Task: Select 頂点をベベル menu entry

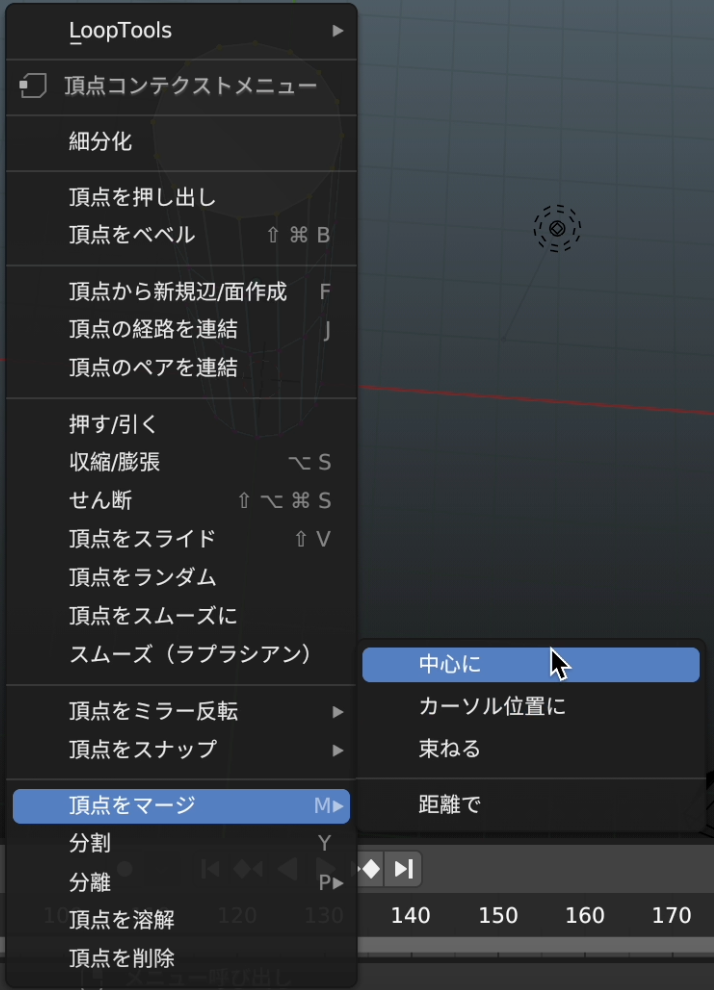Action: pyautogui.click(x=181, y=235)
